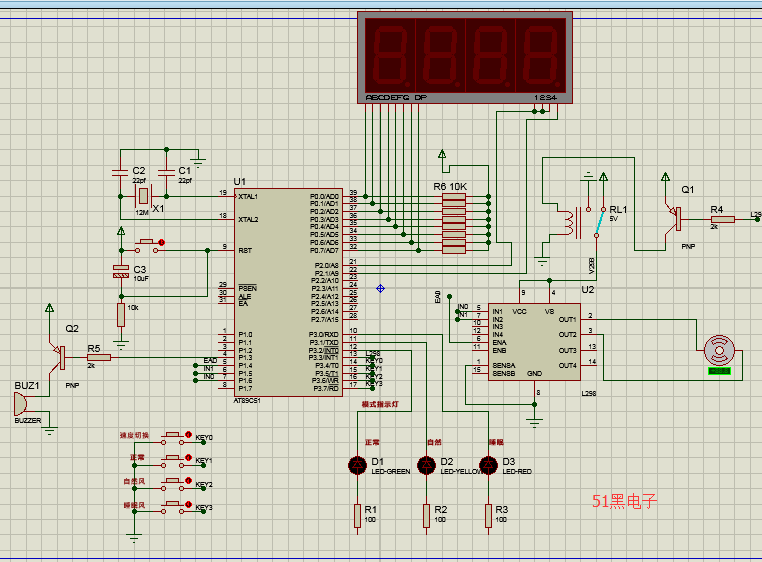The height and width of the screenshot is (562, 762).
Task: Click the 'U1' reference label
Action: click(240, 182)
